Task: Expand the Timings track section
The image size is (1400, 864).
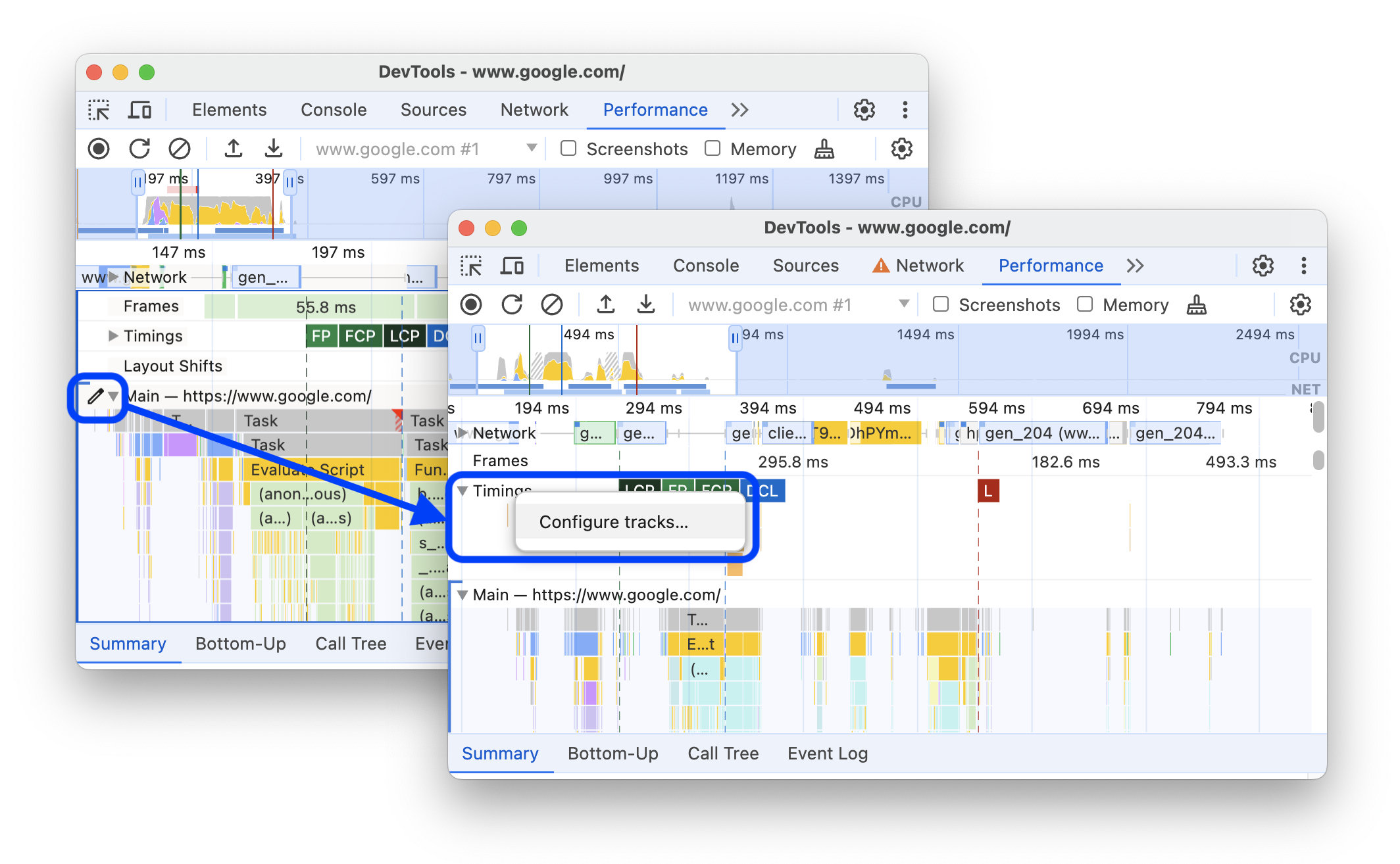Action: point(464,490)
